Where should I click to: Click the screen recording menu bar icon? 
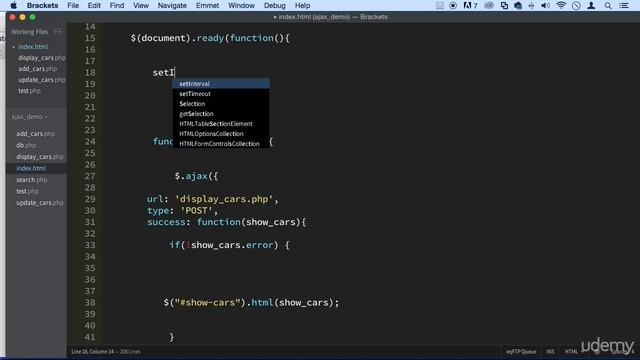click(x=453, y=5)
